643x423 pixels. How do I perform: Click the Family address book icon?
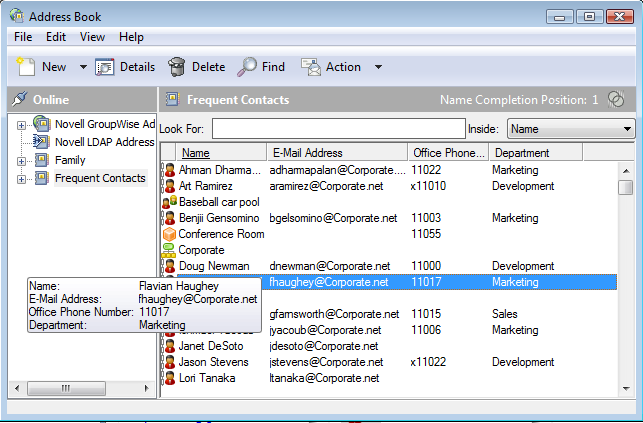click(x=41, y=160)
